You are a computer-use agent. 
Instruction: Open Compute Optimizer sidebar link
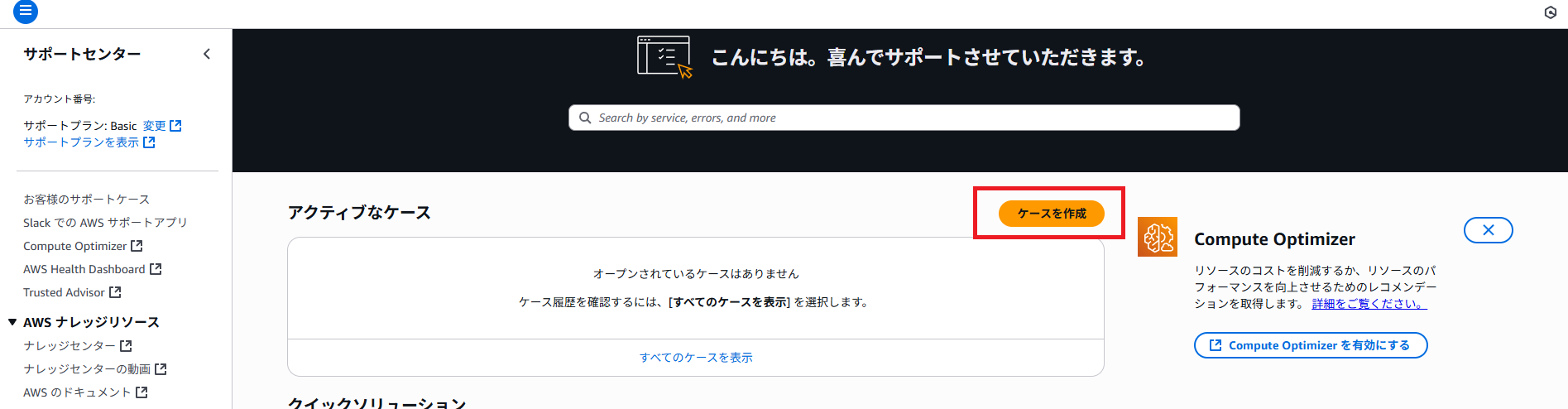pyautogui.click(x=74, y=246)
